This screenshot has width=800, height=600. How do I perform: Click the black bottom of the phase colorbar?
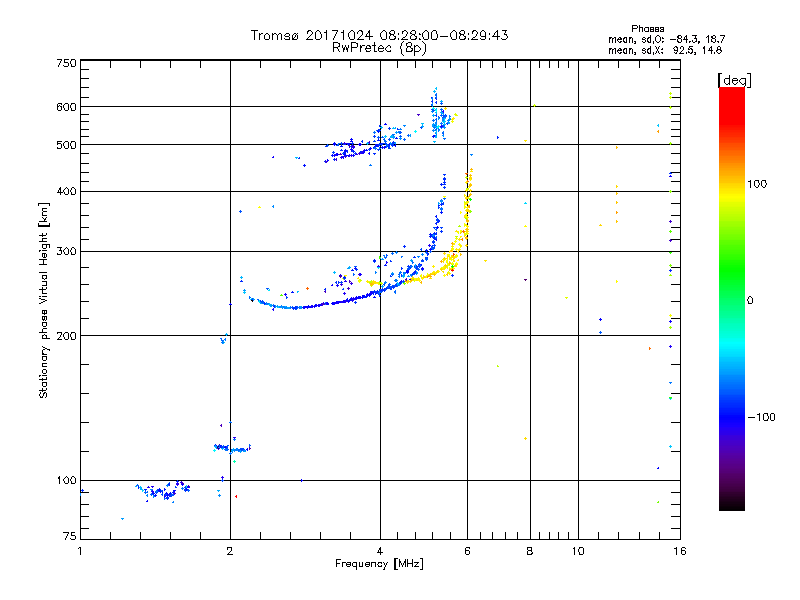click(x=732, y=503)
